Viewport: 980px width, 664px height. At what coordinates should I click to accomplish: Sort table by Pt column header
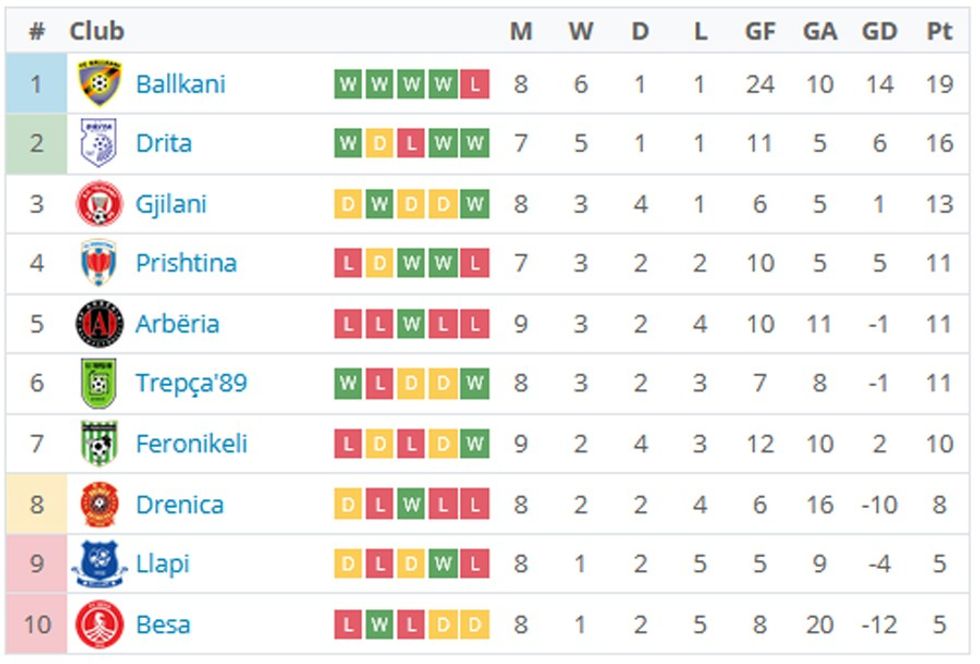tap(938, 31)
